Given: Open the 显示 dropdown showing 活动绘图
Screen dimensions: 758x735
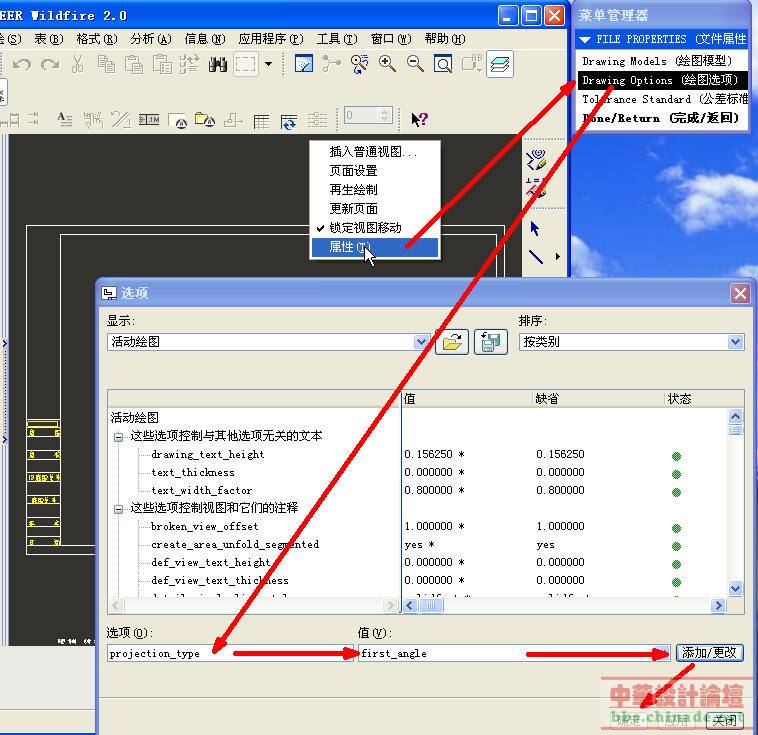Looking at the screenshot, I should click(x=421, y=342).
